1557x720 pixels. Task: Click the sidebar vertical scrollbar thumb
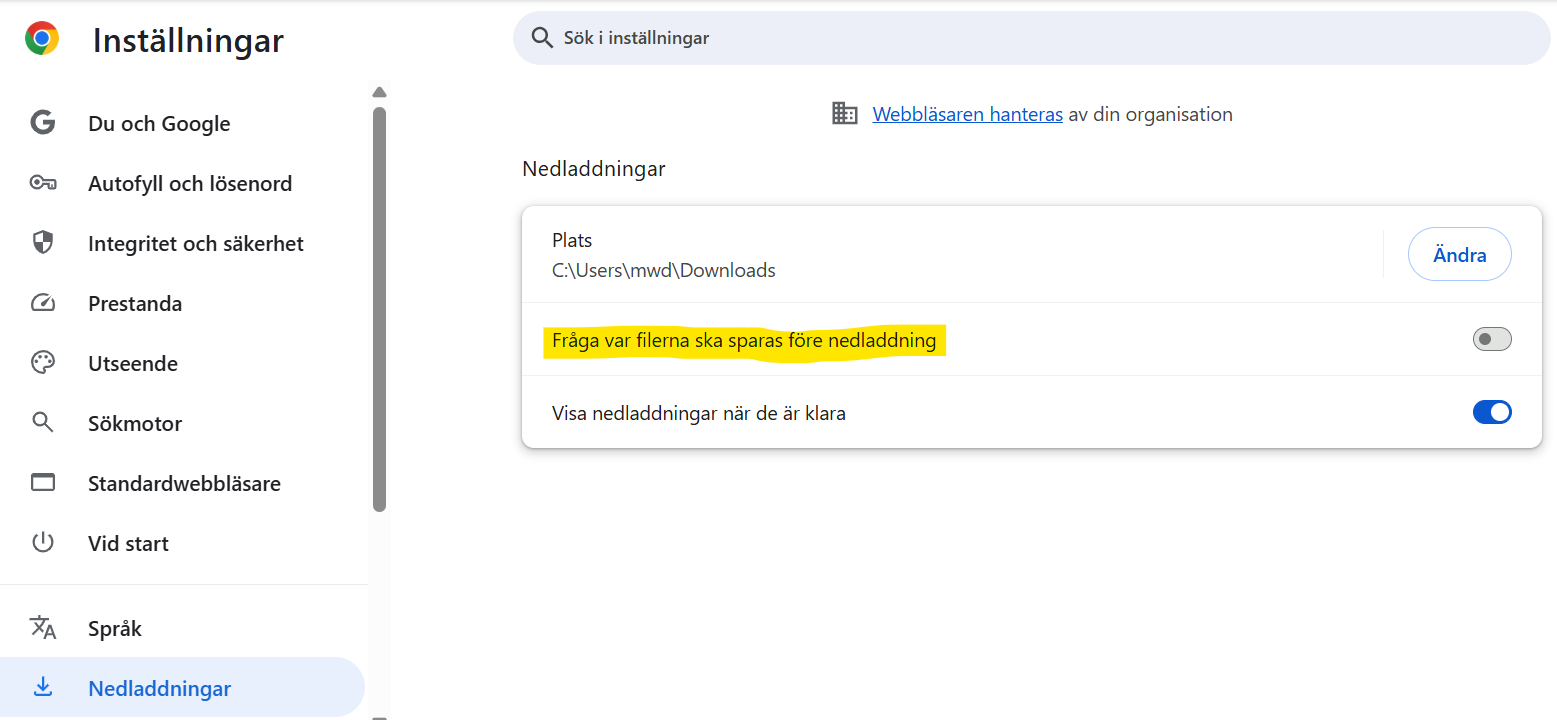pos(379,308)
